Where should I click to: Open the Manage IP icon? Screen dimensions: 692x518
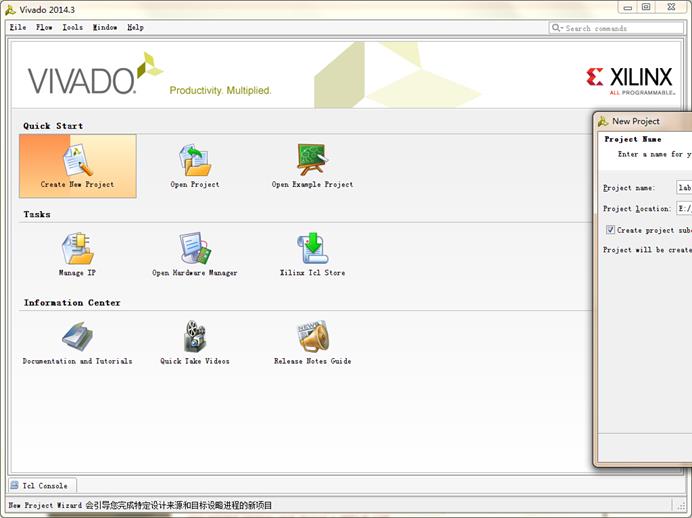[77, 248]
